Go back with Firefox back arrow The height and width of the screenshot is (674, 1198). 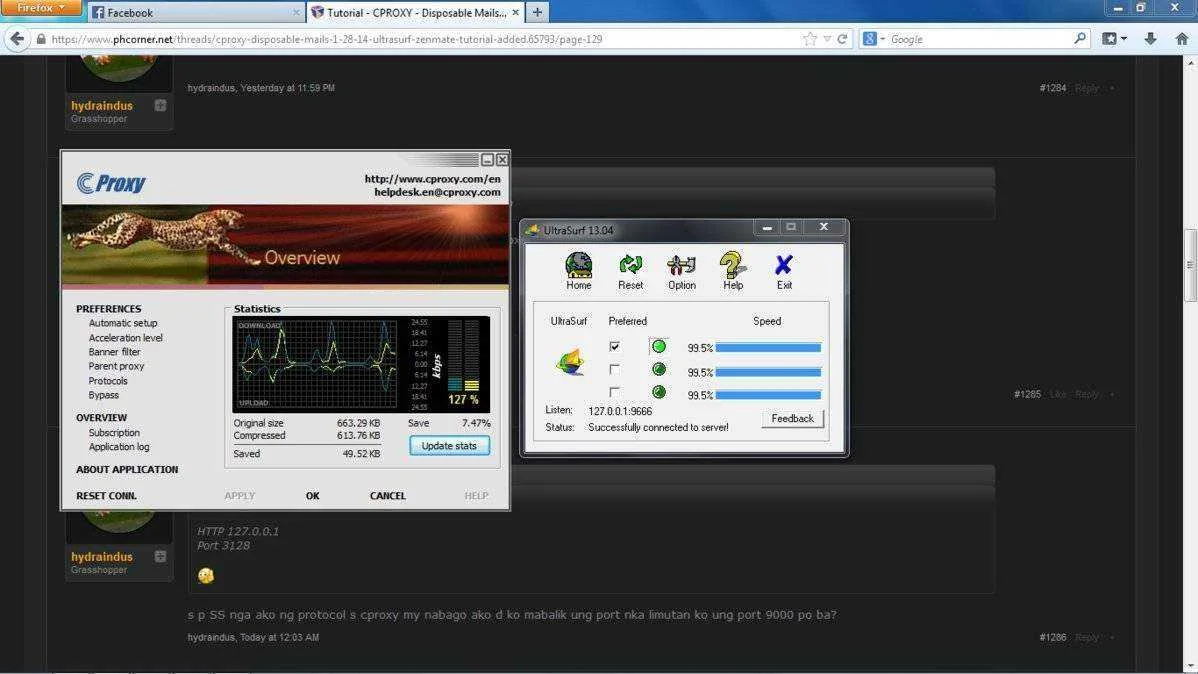[17, 39]
